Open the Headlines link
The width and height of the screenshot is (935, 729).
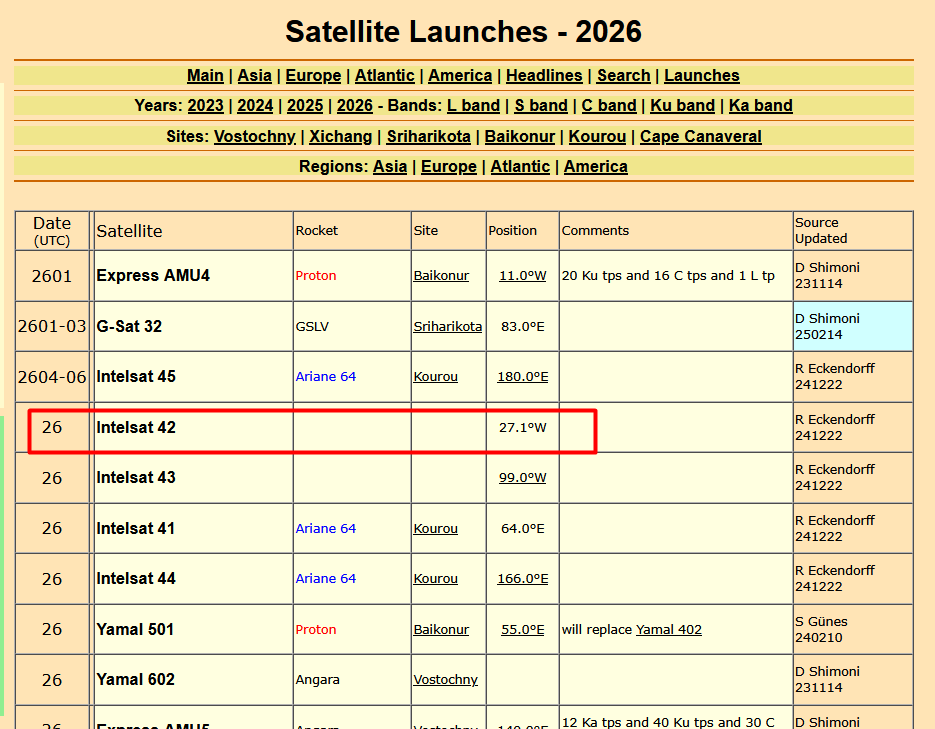(x=544, y=76)
